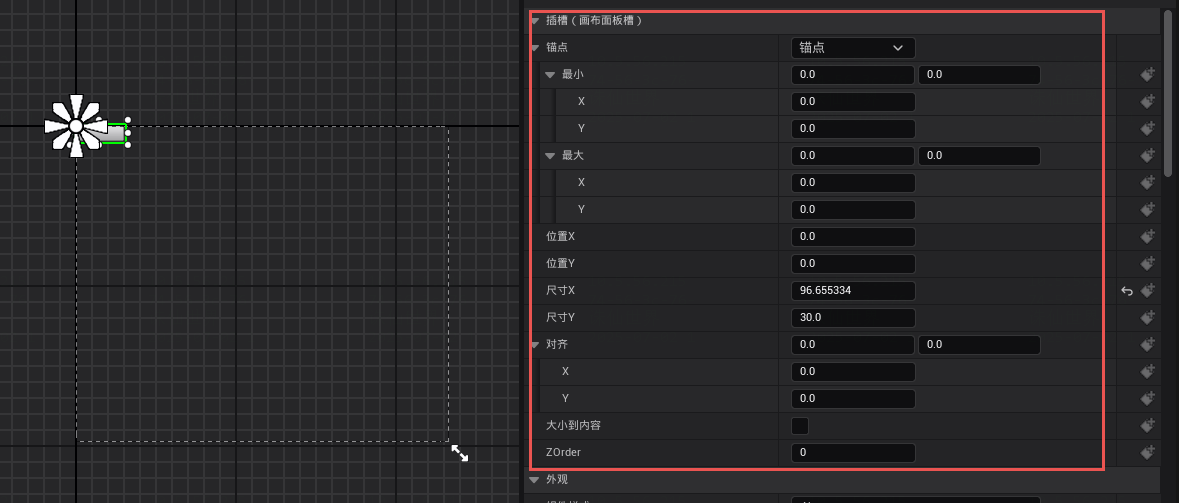Image resolution: width=1179 pixels, height=503 pixels.
Task: Add keyframe for 大小到内容 property
Action: click(x=1147, y=426)
